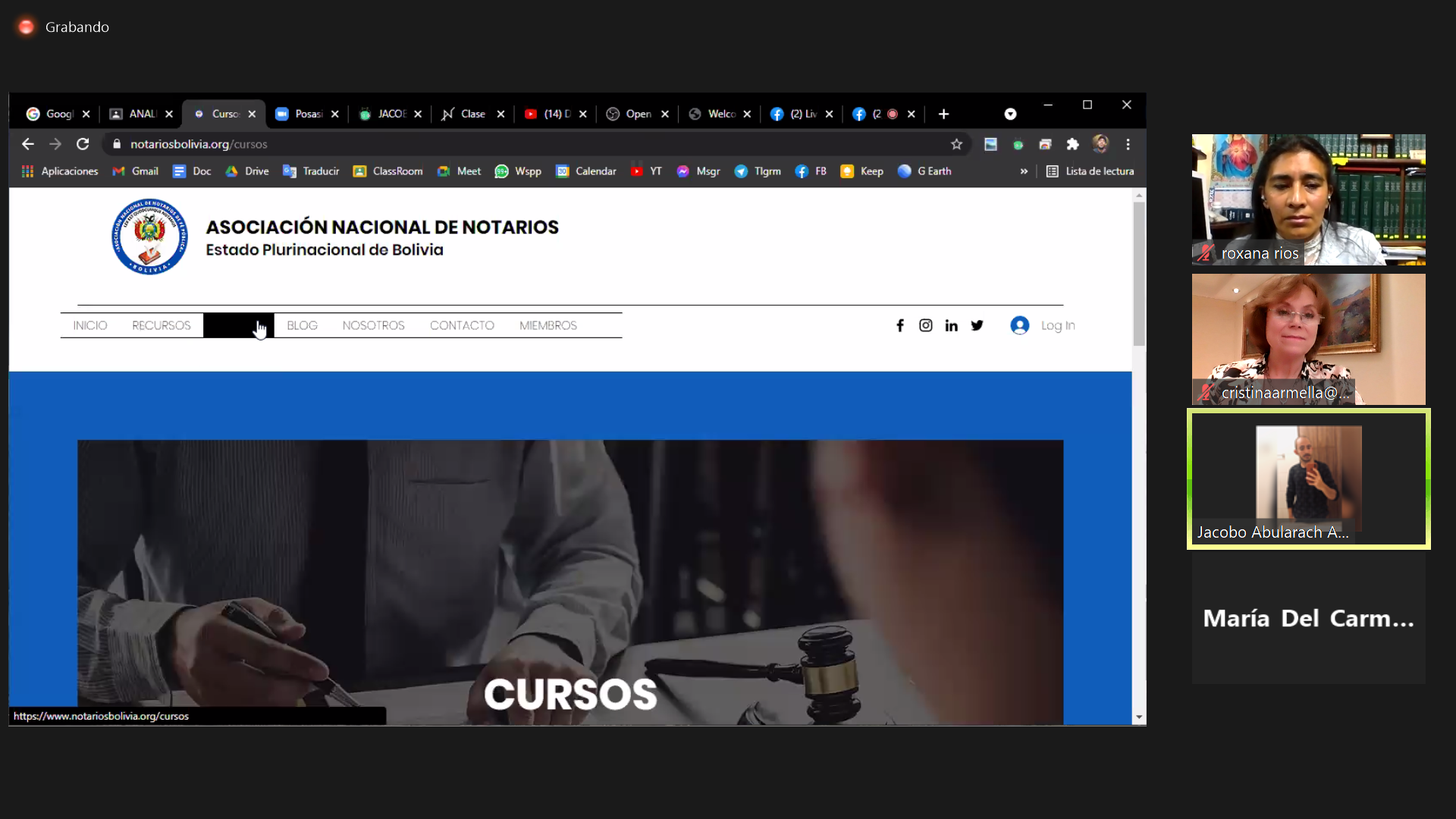Open Lista de lectura panel
The height and width of the screenshot is (819, 1456).
tap(1090, 171)
